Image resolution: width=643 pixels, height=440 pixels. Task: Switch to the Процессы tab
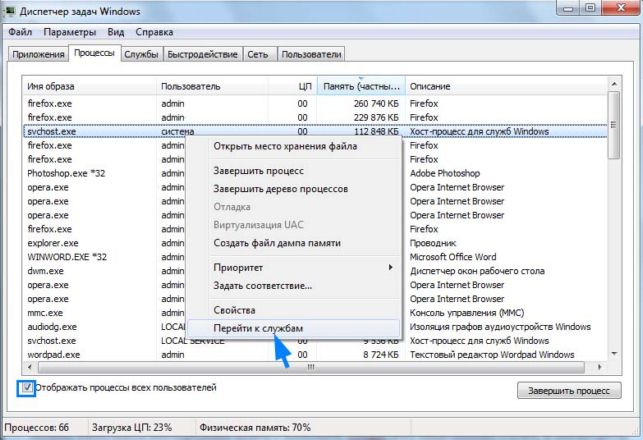coord(94,53)
